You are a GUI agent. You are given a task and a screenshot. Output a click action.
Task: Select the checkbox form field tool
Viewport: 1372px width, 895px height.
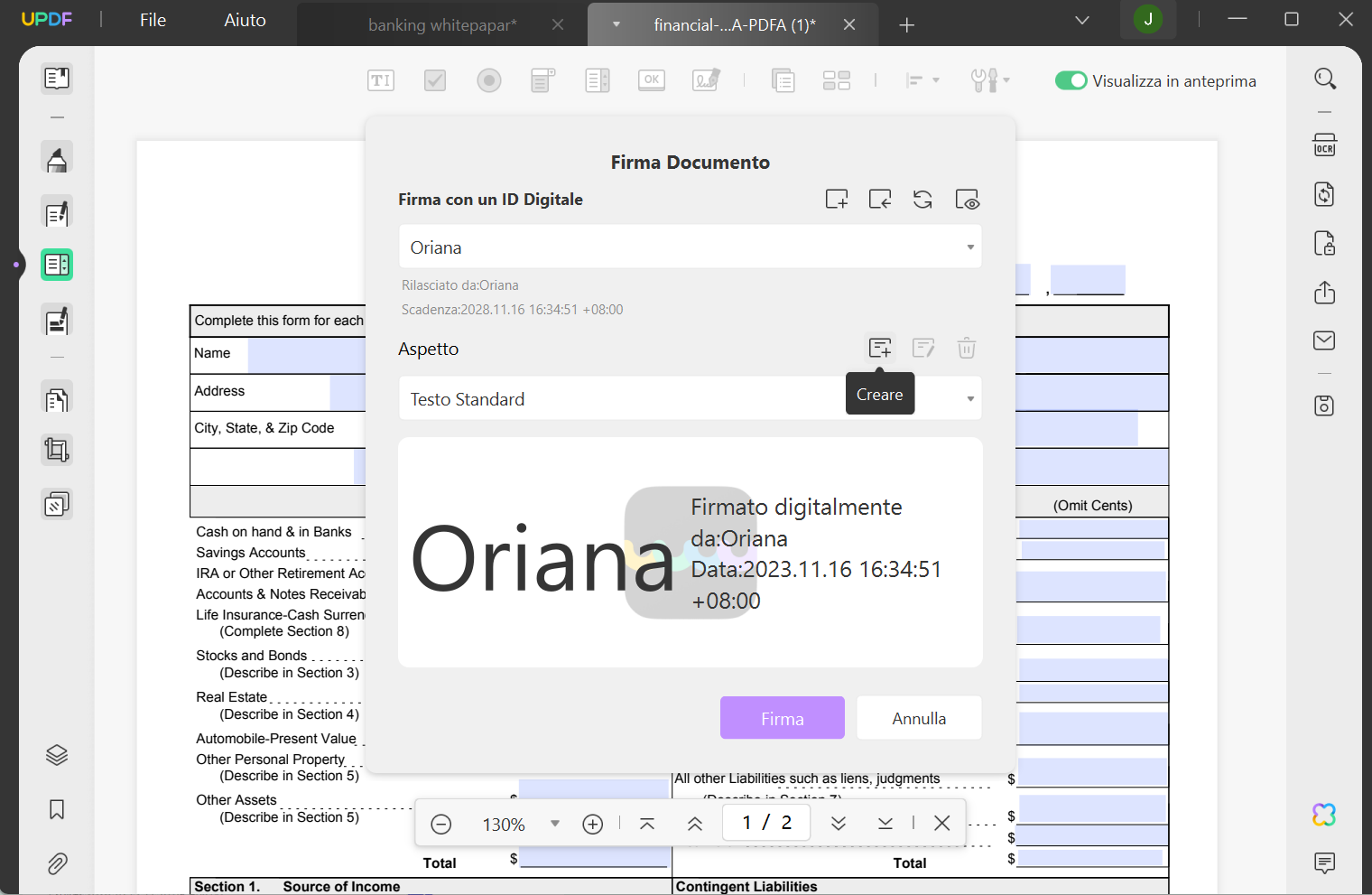pos(435,80)
